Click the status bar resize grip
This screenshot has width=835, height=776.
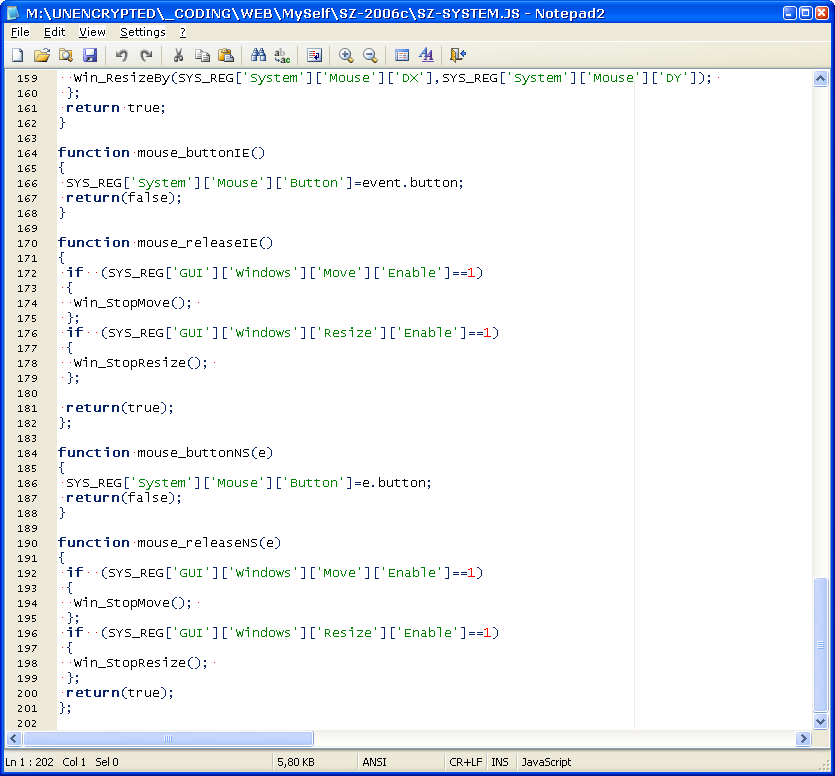click(824, 765)
